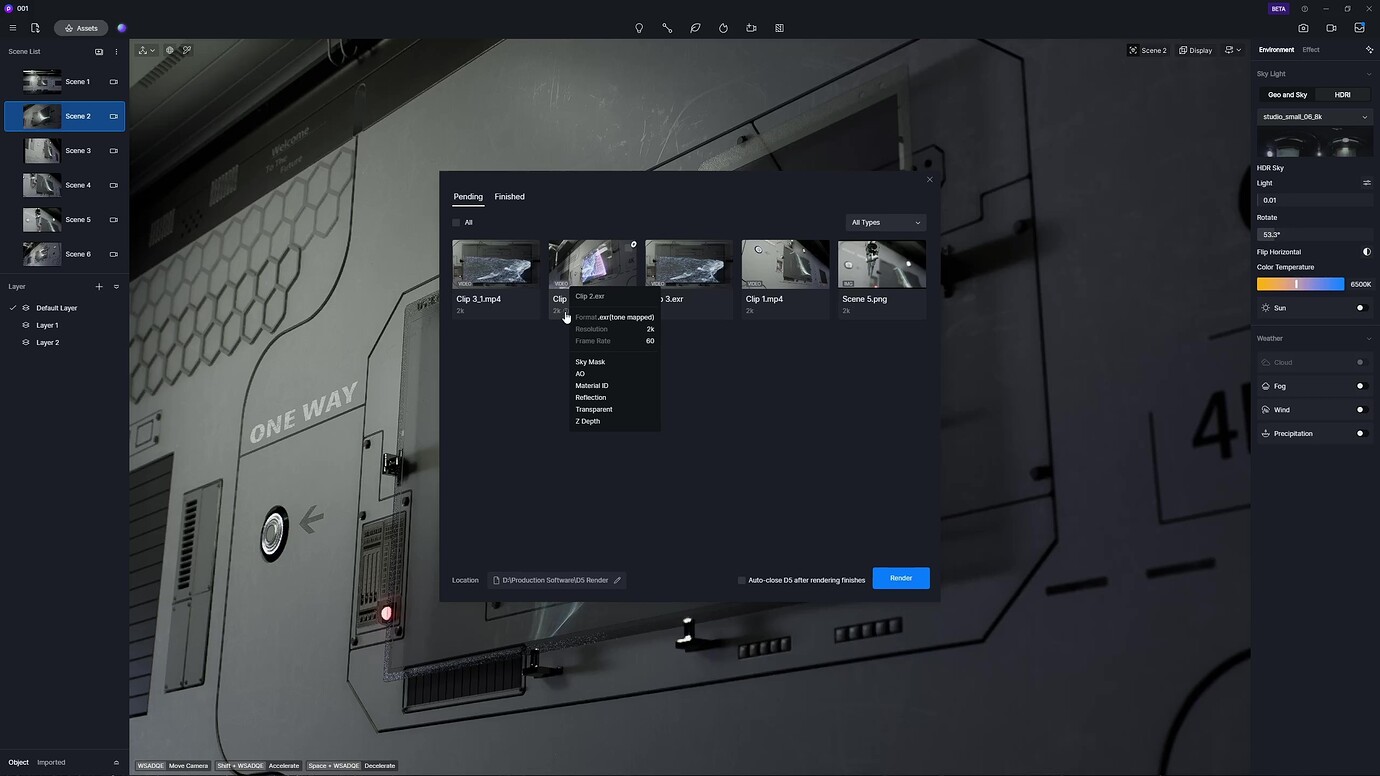Switch Sky Light to HDRI mode
The width and height of the screenshot is (1380, 776).
1343,94
